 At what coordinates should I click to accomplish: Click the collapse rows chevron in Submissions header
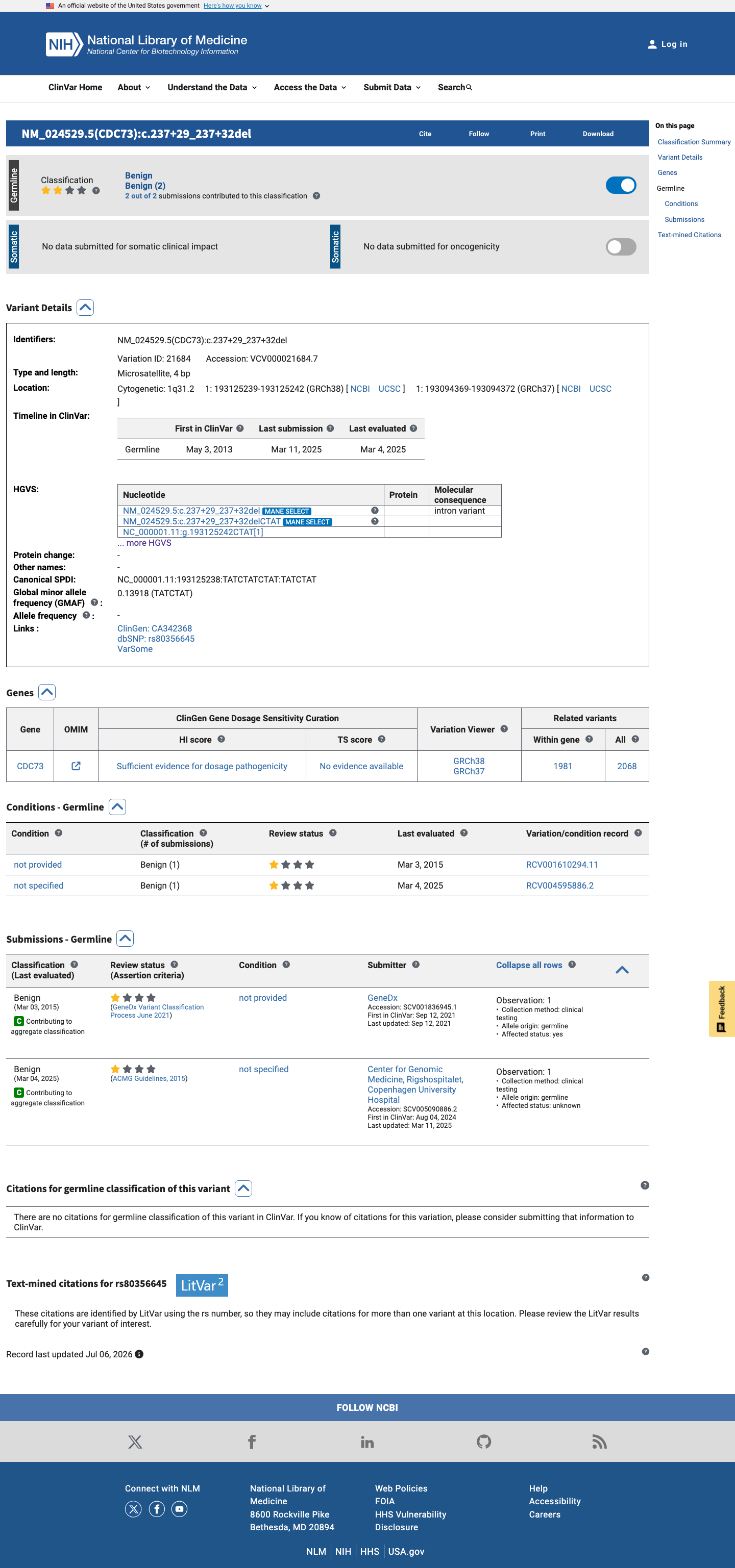[x=622, y=970]
